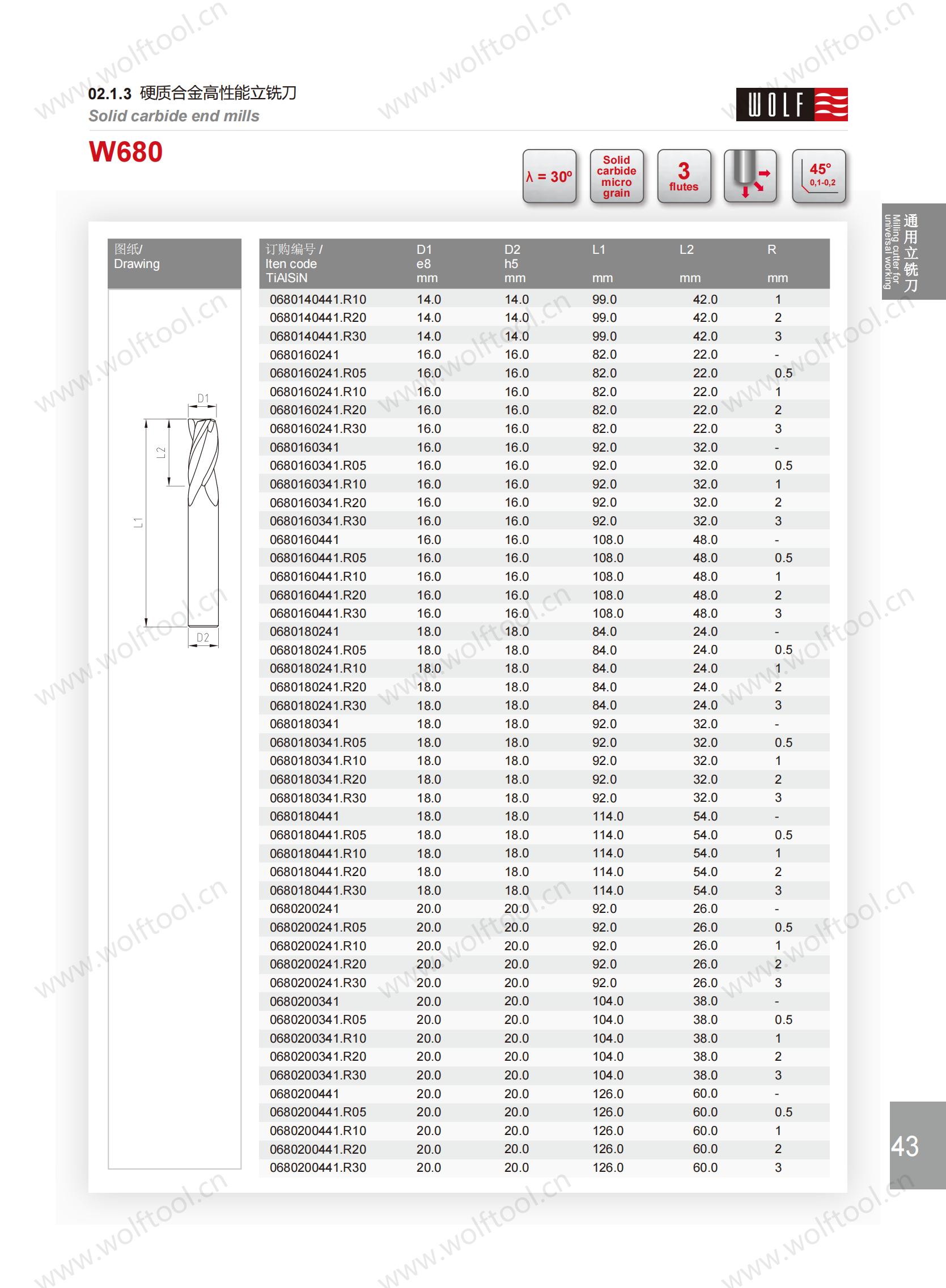Click L1 value 99.0 in row 0680140441.R10
Screen dimensions: 946x1288
click(x=604, y=299)
